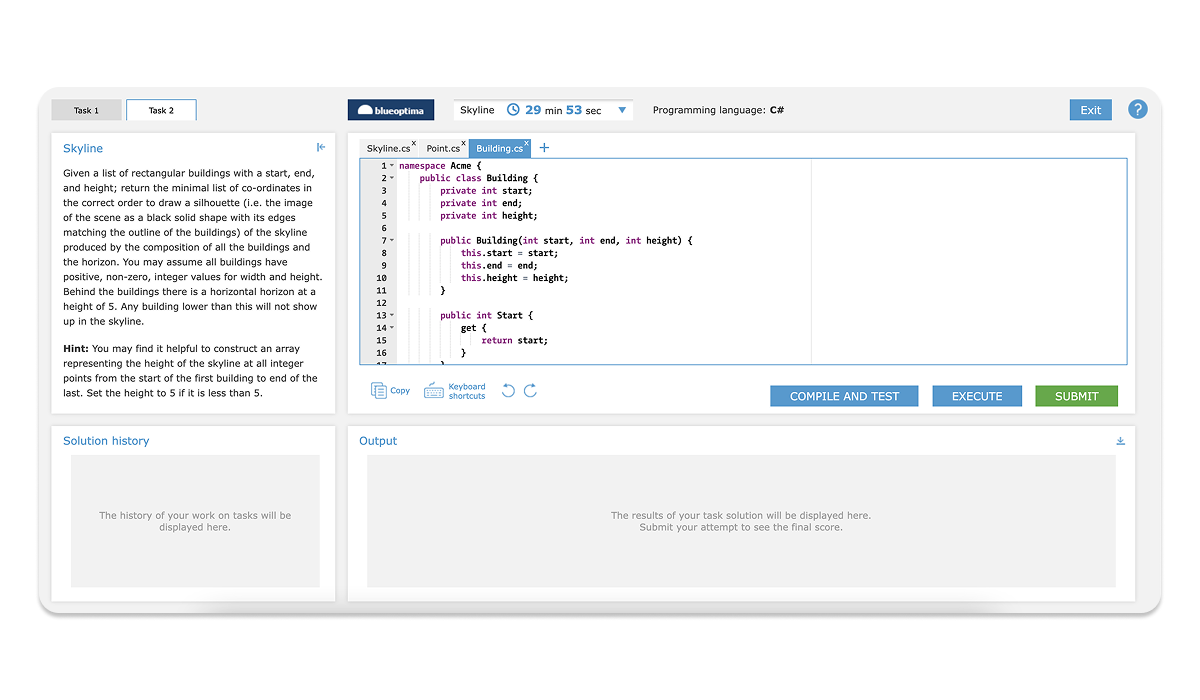The image size is (1200, 700).
Task: Place cursor on 'this.height = height;' line
Action: pyautogui.click(x=514, y=278)
